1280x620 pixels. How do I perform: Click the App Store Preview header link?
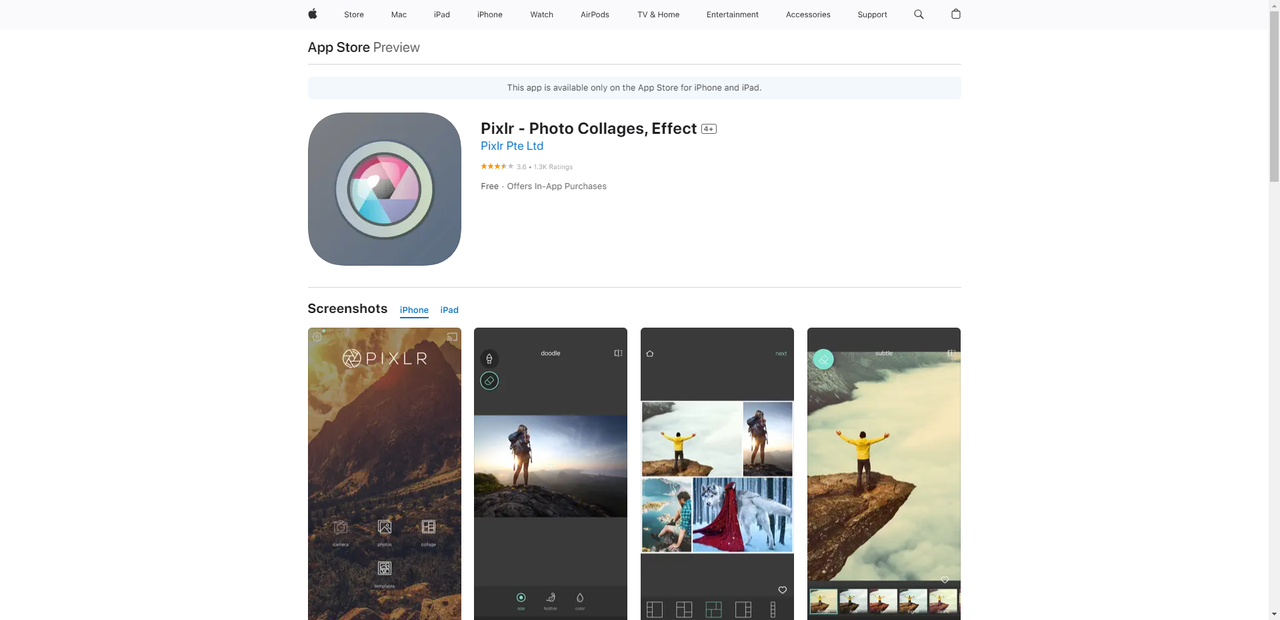pos(364,47)
